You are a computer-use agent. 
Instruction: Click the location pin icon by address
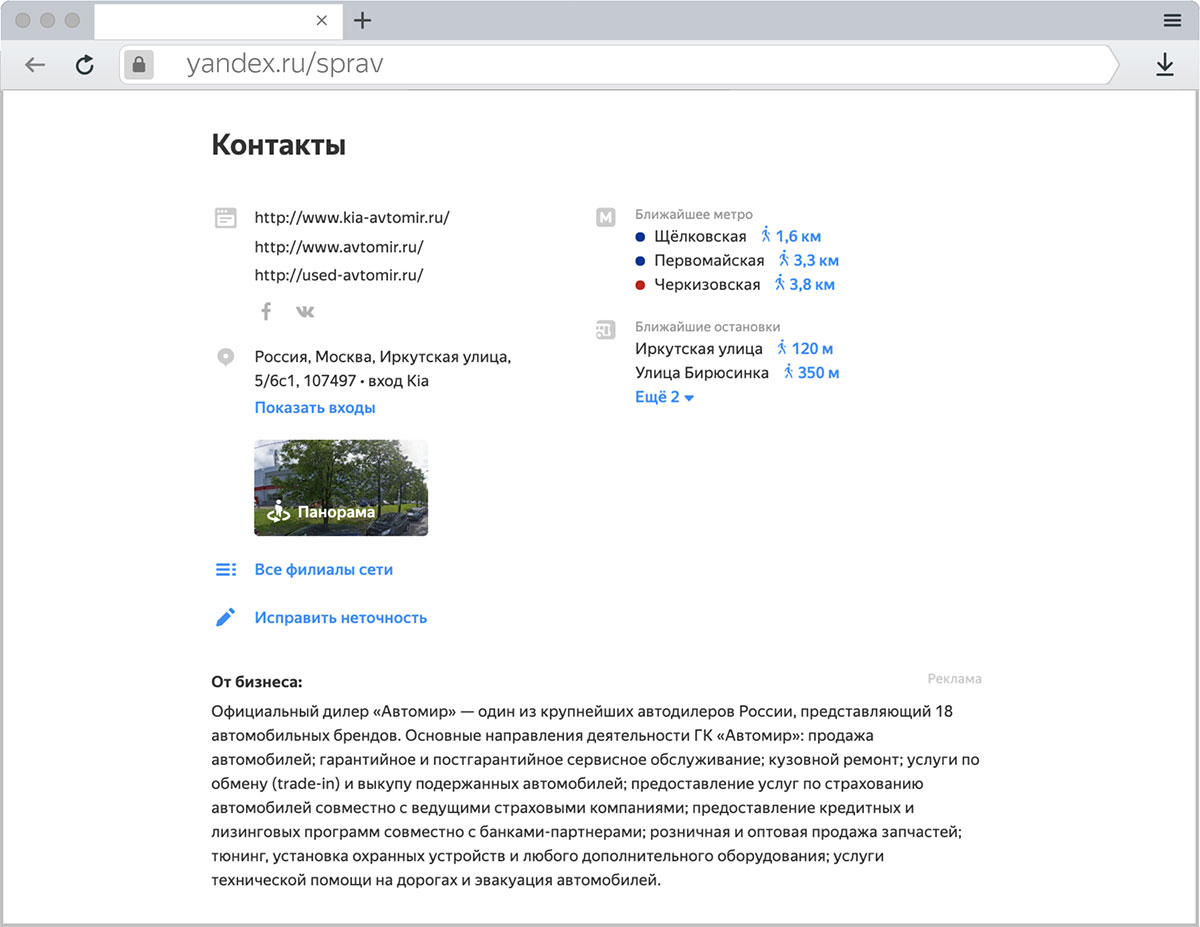pyautogui.click(x=226, y=357)
